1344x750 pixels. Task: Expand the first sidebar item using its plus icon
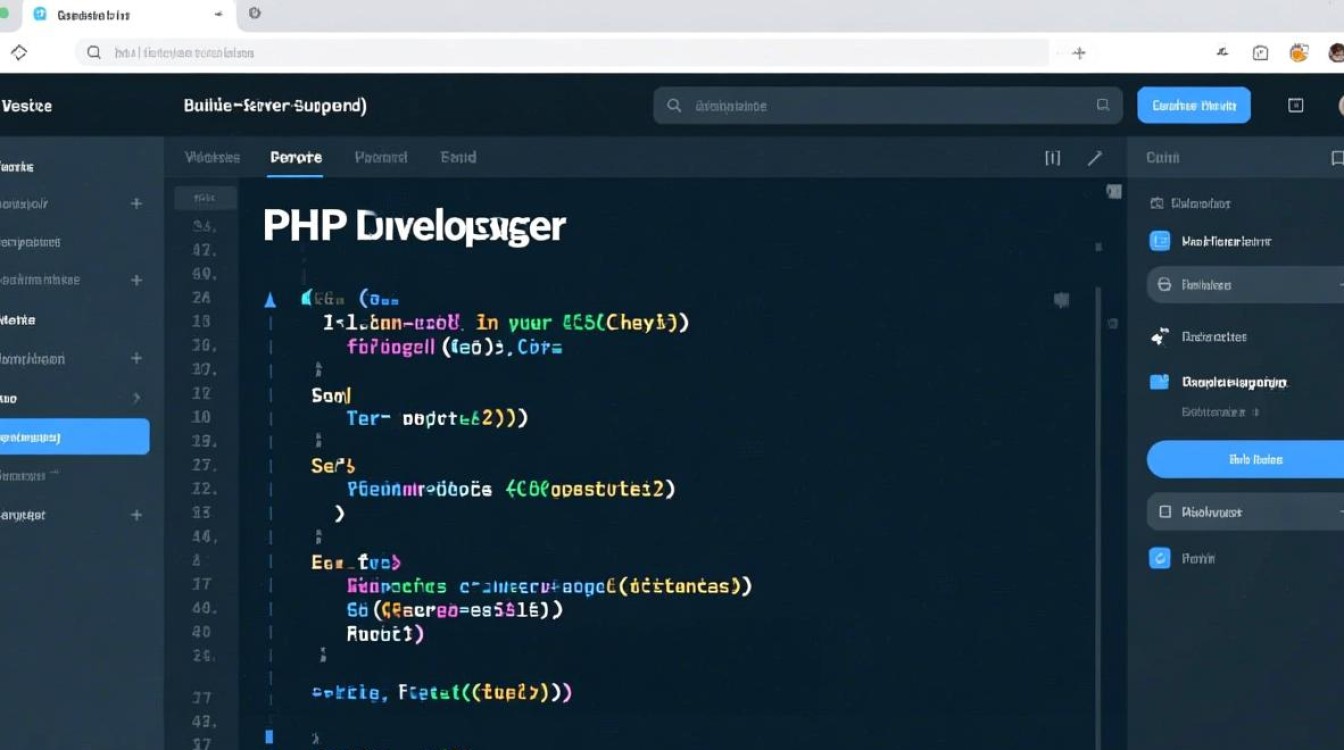[x=137, y=204]
